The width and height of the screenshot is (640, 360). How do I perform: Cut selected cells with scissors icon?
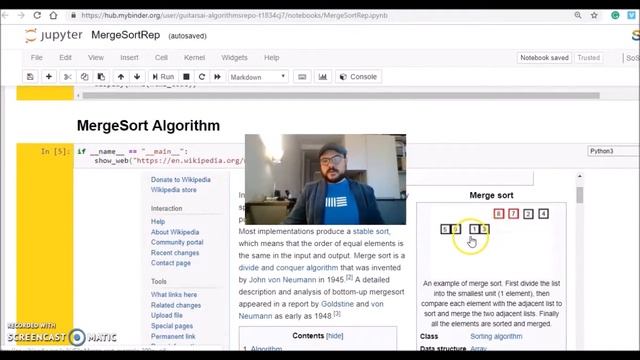point(68,77)
